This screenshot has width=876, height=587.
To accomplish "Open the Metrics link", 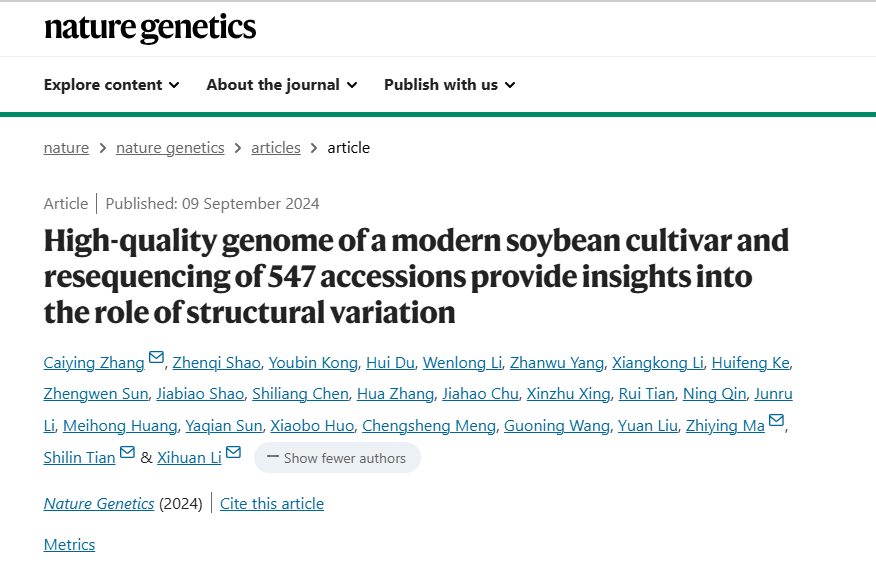I will 69,545.
